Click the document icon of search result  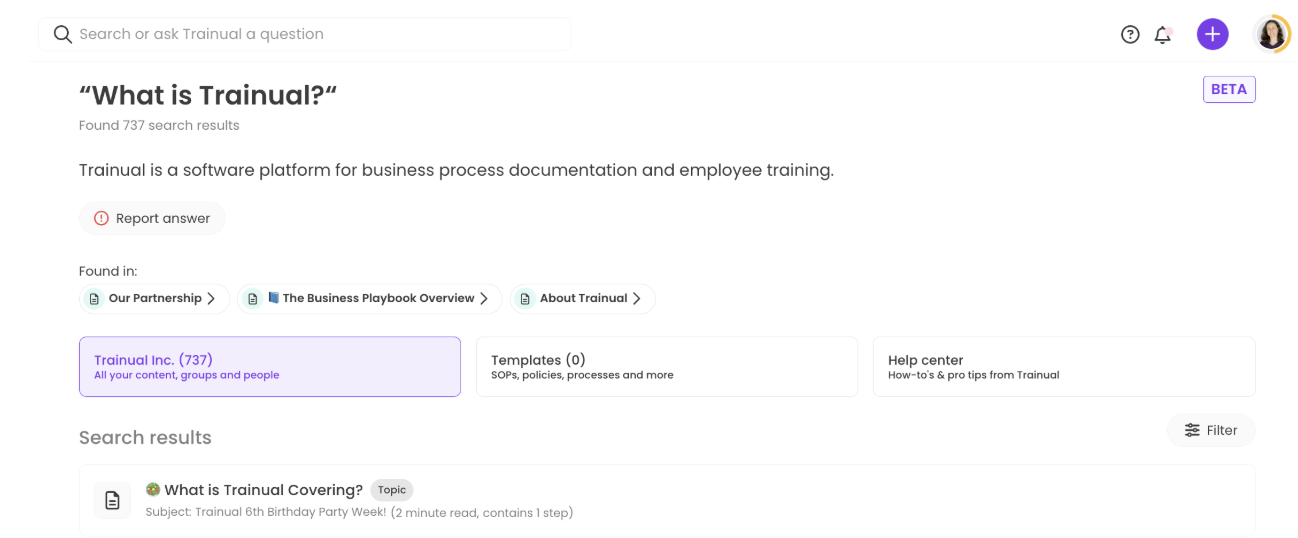112,500
